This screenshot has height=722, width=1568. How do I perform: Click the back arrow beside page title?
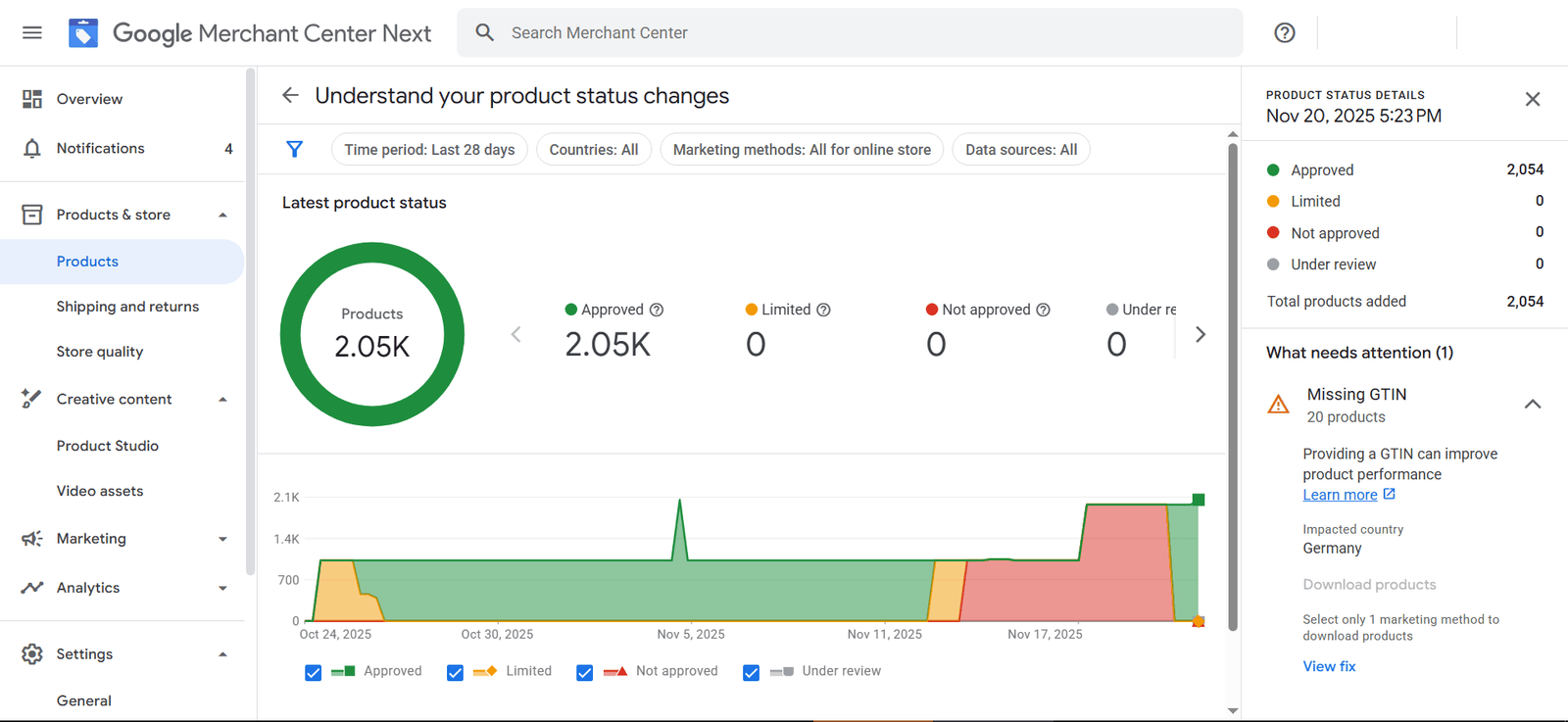(x=290, y=95)
